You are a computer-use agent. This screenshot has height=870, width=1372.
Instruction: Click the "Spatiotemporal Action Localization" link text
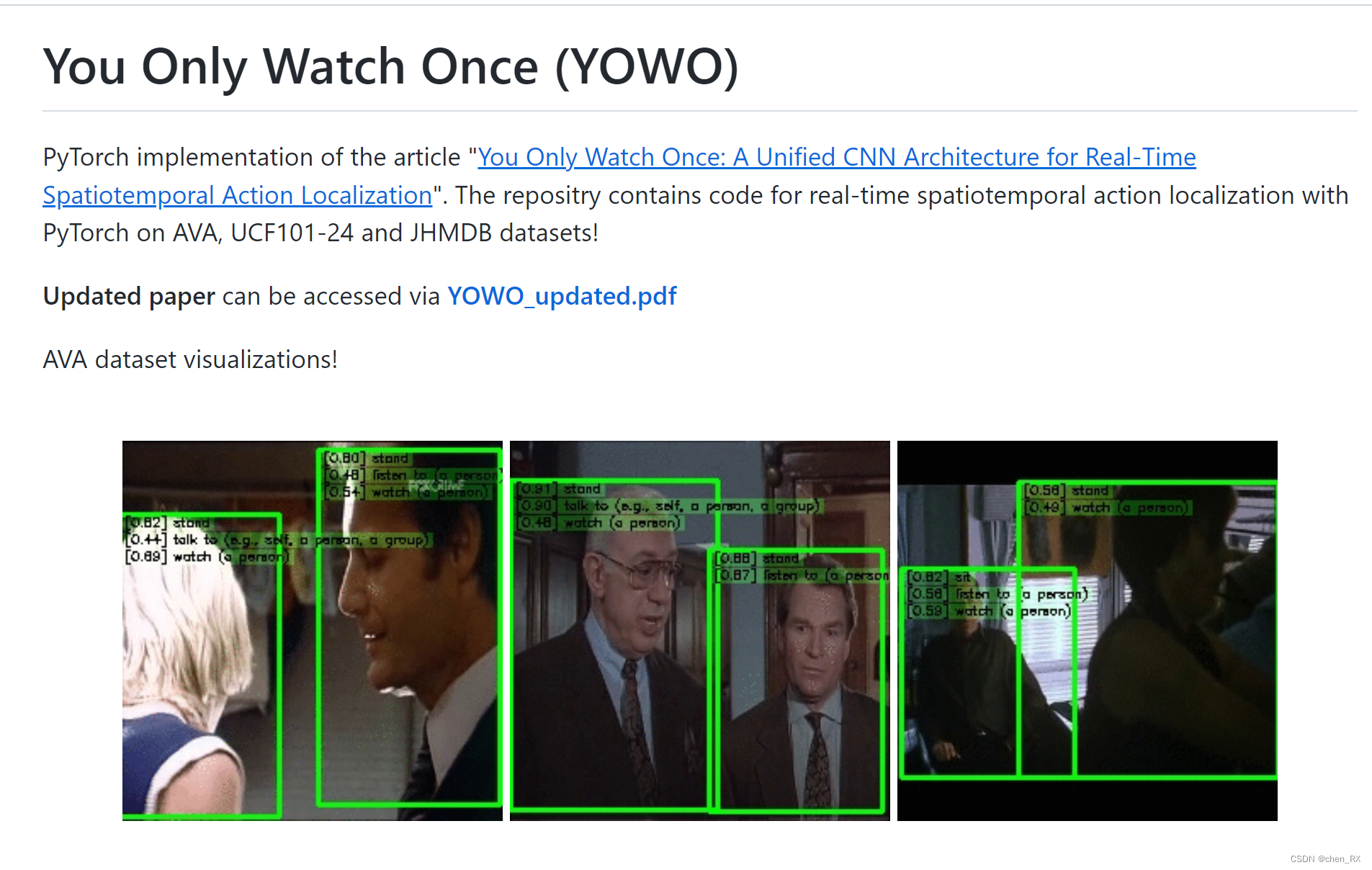pyautogui.click(x=237, y=195)
